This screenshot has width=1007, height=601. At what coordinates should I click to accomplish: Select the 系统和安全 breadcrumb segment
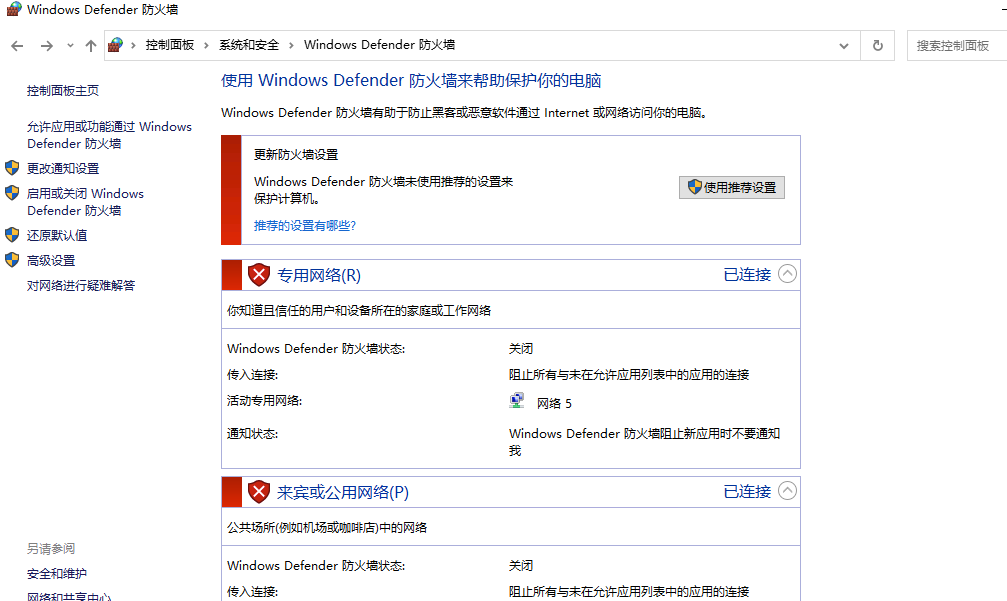[249, 45]
